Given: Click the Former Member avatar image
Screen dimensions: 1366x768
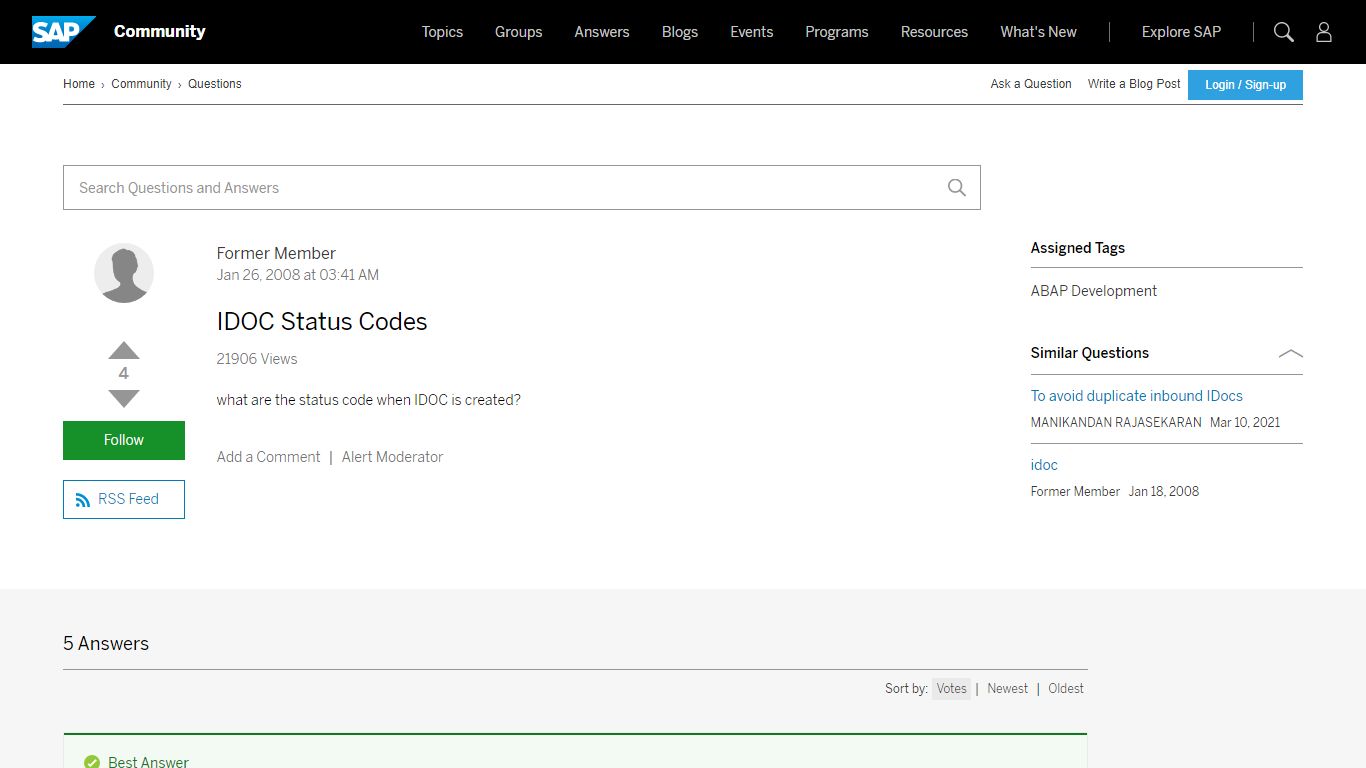Looking at the screenshot, I should pyautogui.click(x=124, y=273).
